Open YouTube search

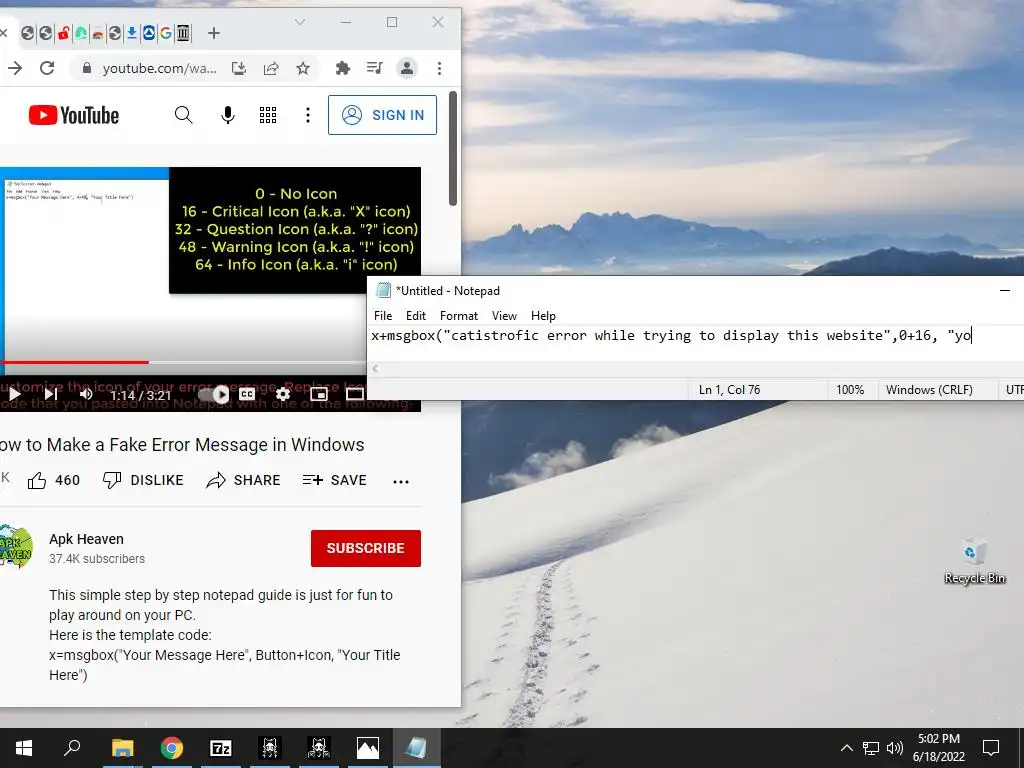click(184, 115)
